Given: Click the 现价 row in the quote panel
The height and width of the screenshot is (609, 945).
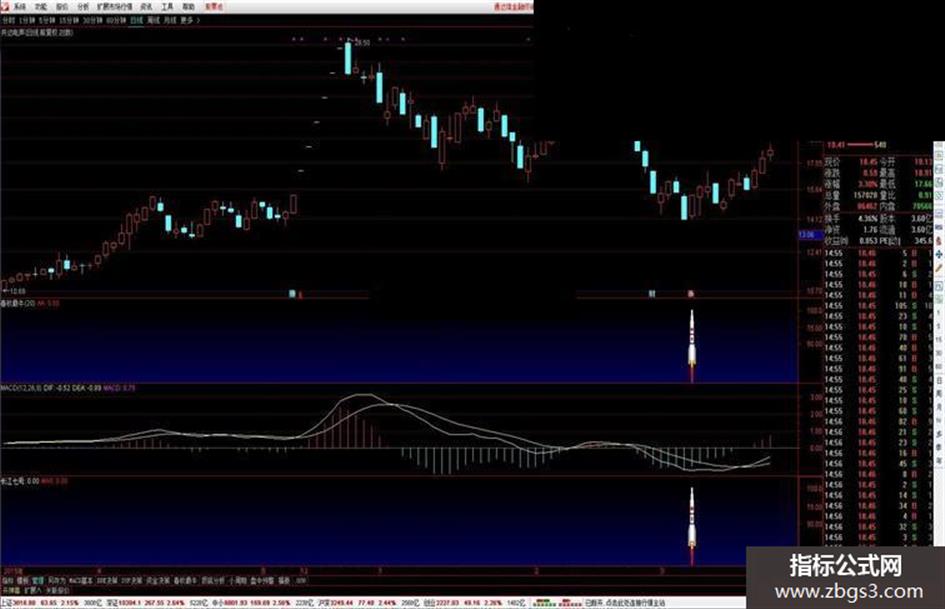Looking at the screenshot, I should [851, 162].
